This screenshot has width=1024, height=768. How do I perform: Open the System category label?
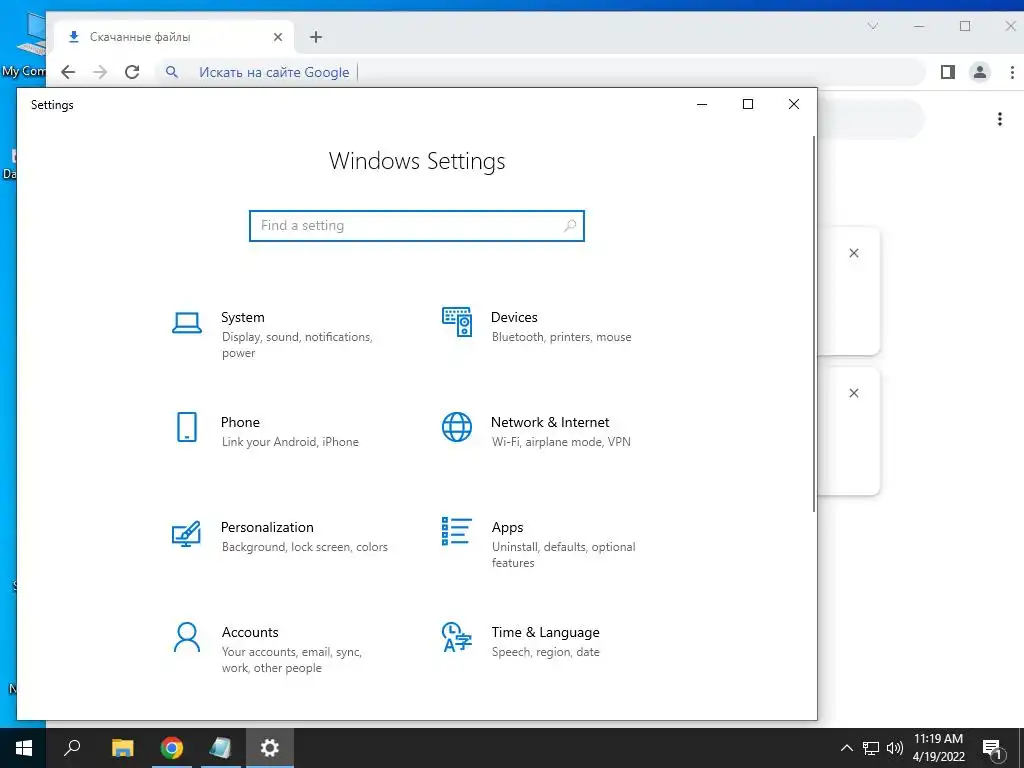pos(242,317)
